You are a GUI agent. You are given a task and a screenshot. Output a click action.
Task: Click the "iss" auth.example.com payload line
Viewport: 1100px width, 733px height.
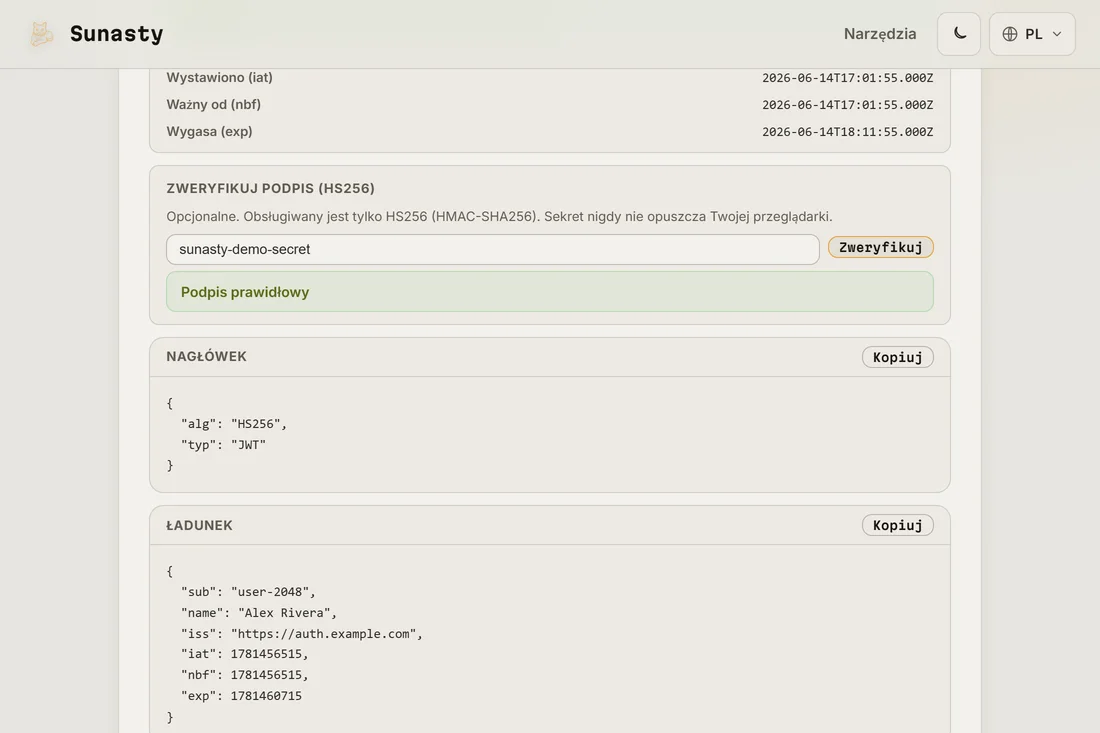[302, 634]
